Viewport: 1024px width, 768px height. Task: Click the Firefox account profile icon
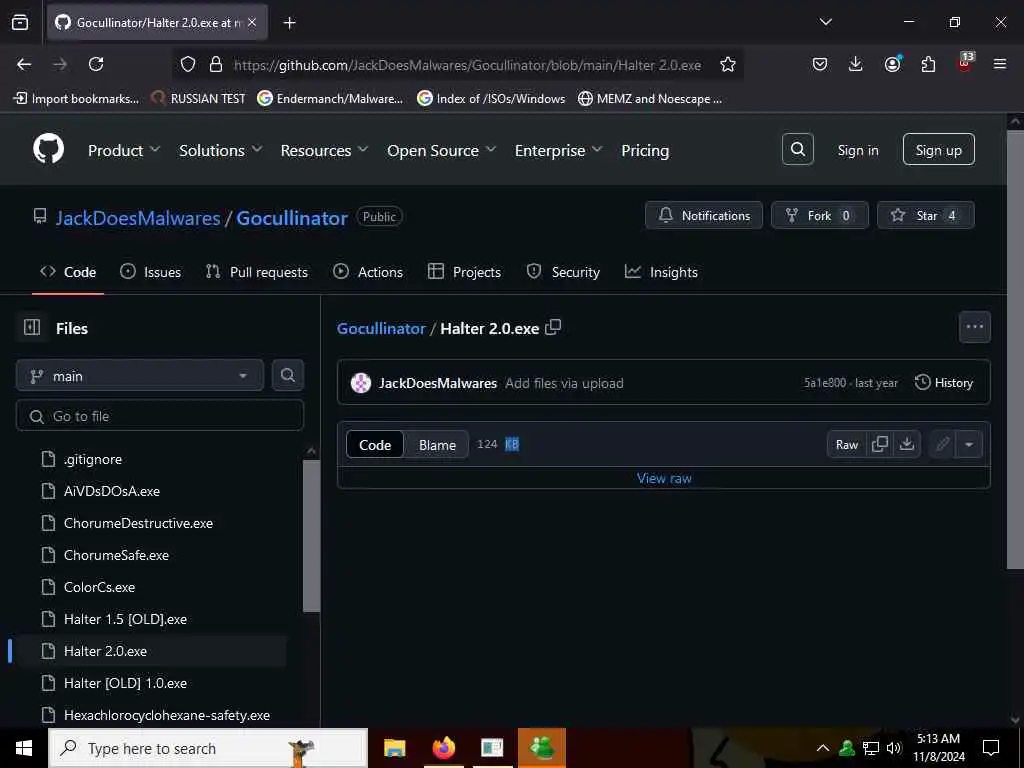click(892, 64)
